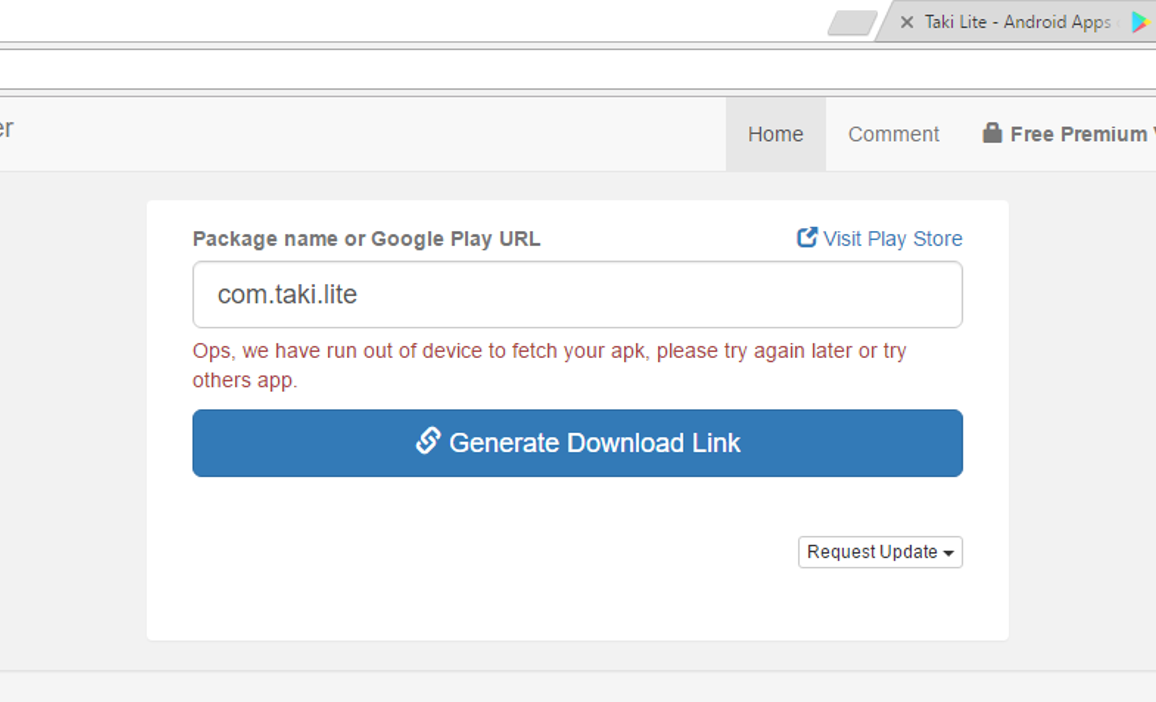Expand the Request Update dropdown
Screen dimensions: 1156x702
click(x=872, y=552)
